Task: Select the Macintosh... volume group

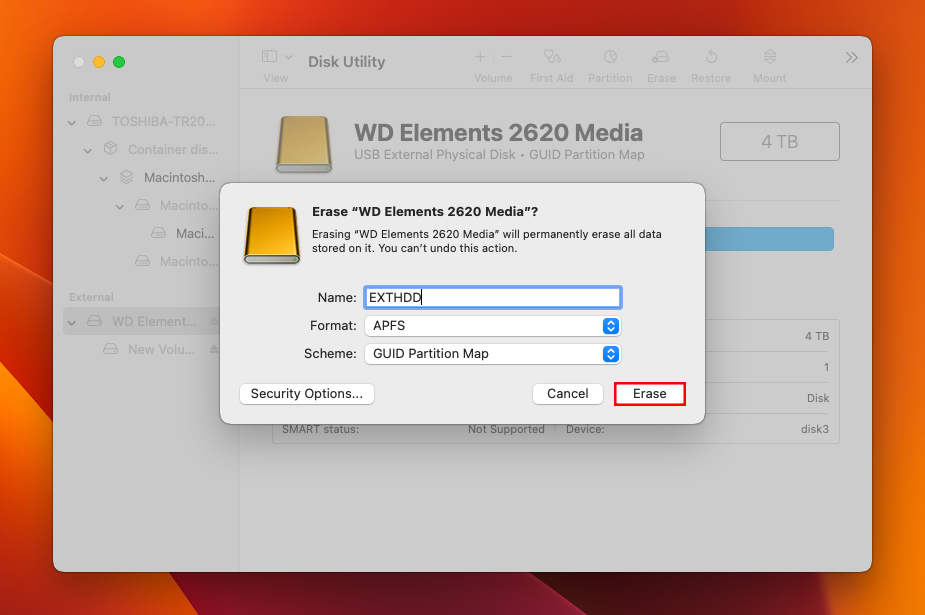Action: tap(179, 177)
